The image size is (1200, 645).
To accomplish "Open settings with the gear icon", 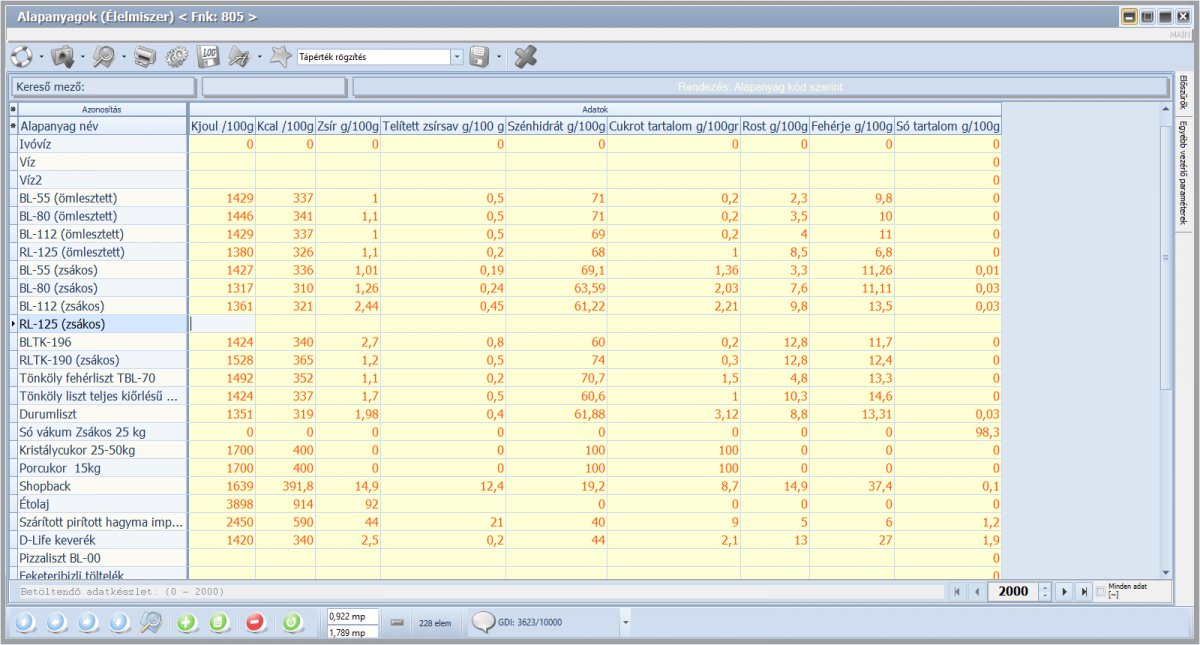I will coord(177,57).
